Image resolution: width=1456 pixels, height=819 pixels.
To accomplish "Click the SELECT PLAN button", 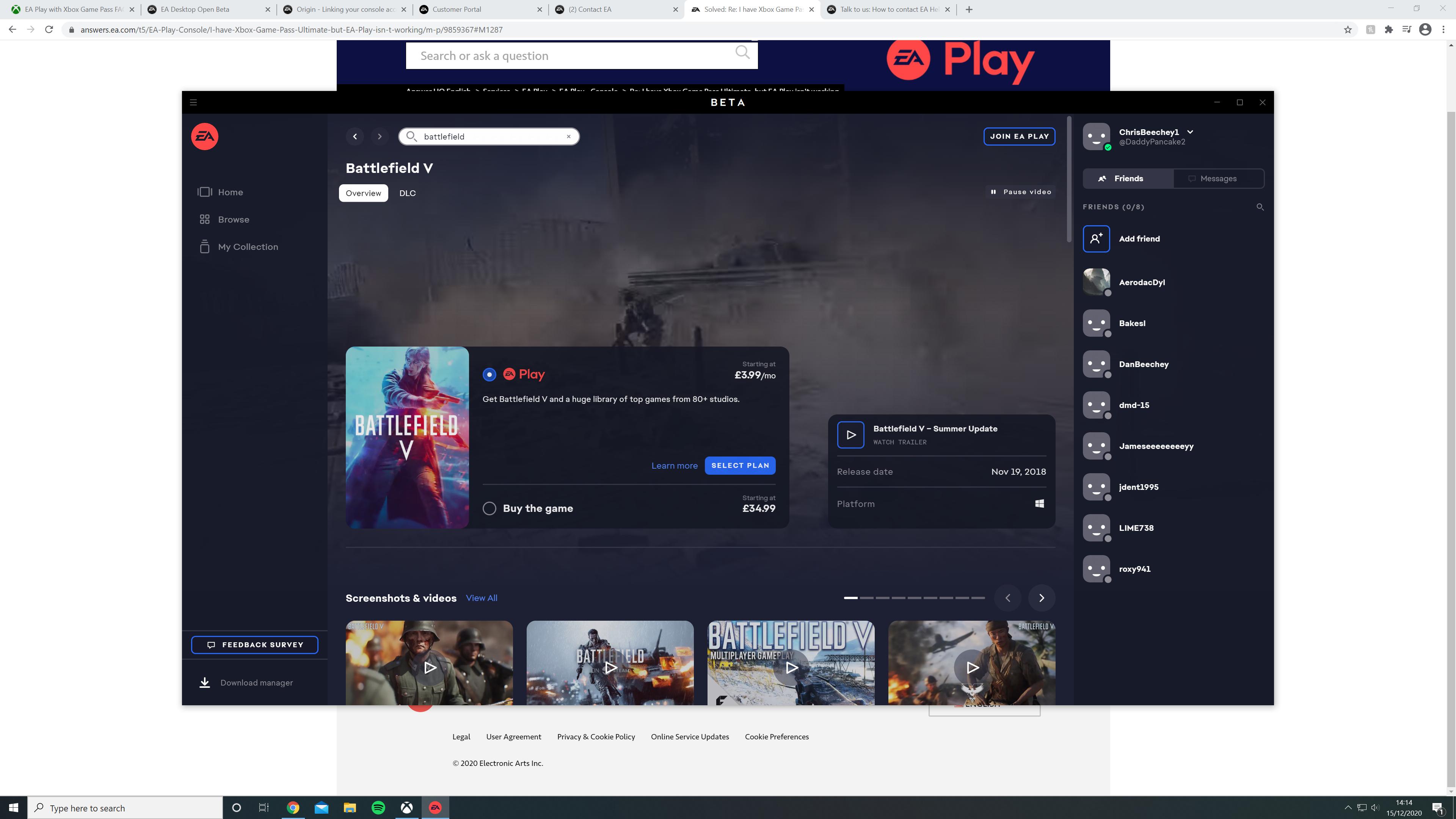I will 740,466.
